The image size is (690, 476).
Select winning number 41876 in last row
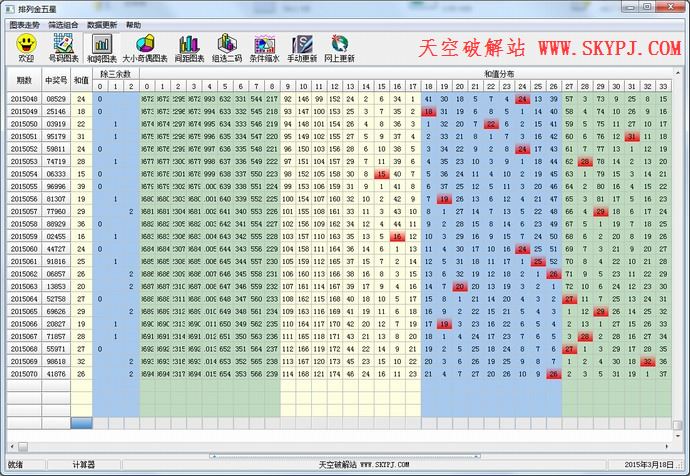(x=57, y=373)
